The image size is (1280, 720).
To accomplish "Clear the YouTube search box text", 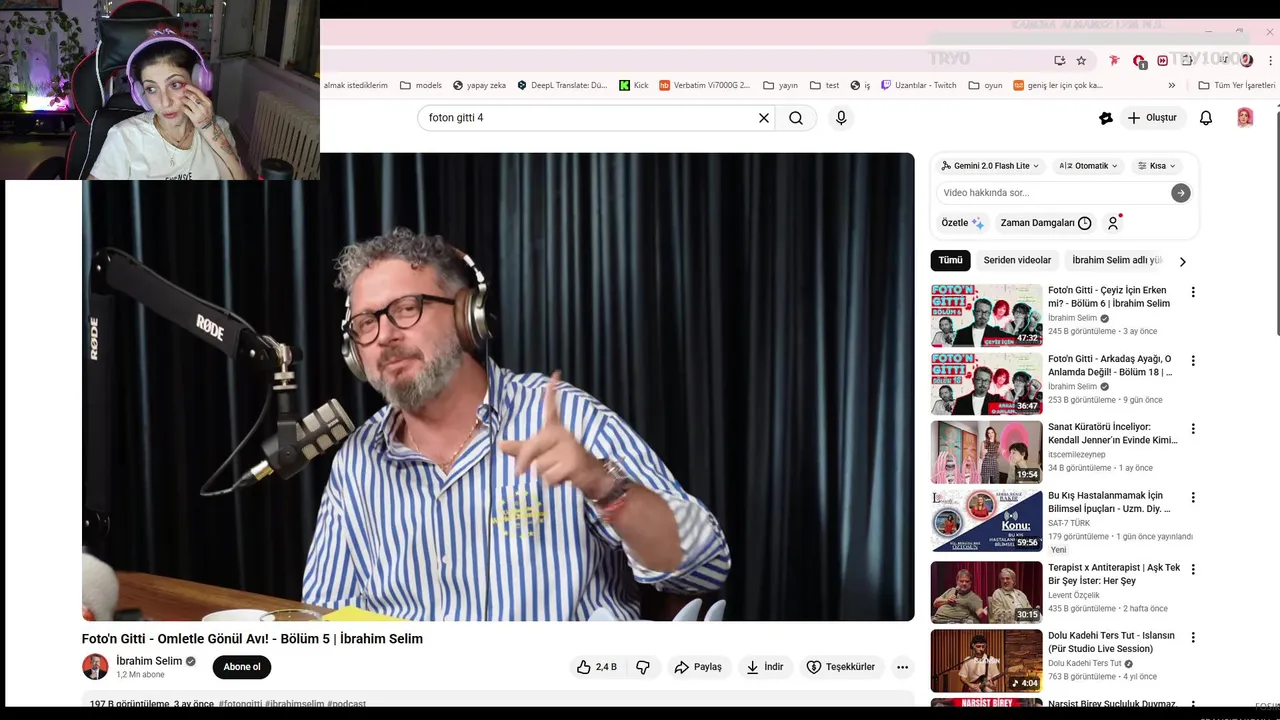I will click(x=764, y=118).
